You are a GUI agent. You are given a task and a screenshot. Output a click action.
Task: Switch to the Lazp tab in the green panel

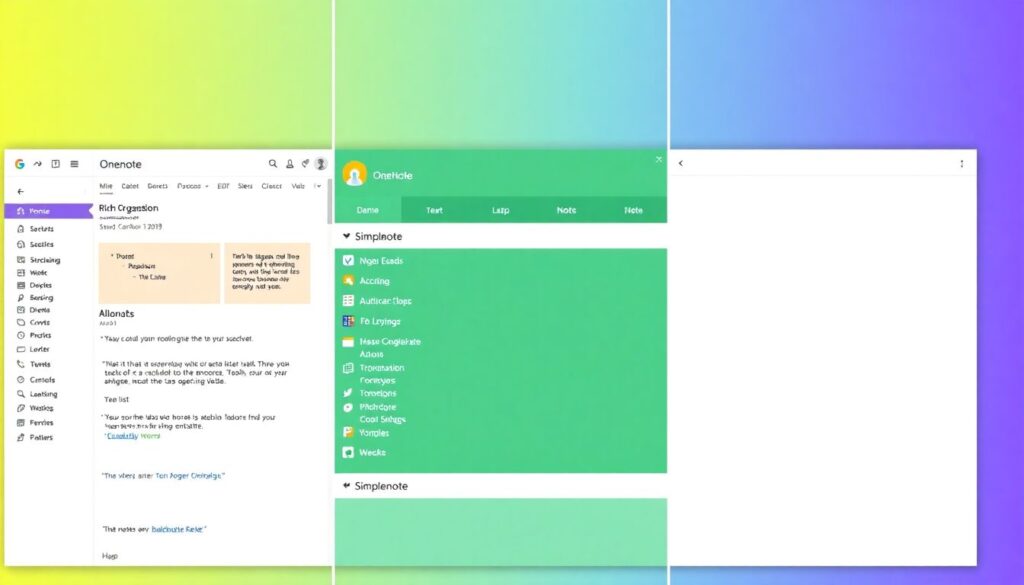pyautogui.click(x=500, y=210)
